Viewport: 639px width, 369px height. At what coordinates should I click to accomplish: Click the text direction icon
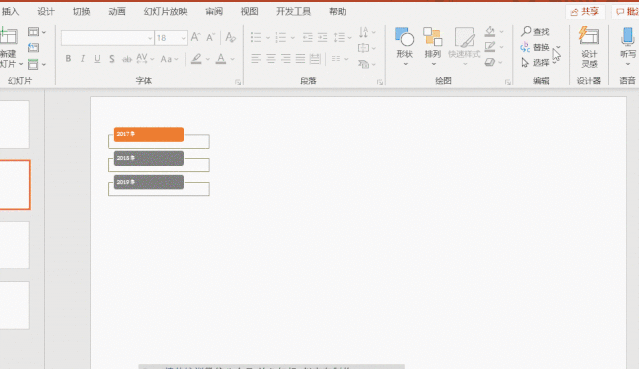(x=364, y=32)
